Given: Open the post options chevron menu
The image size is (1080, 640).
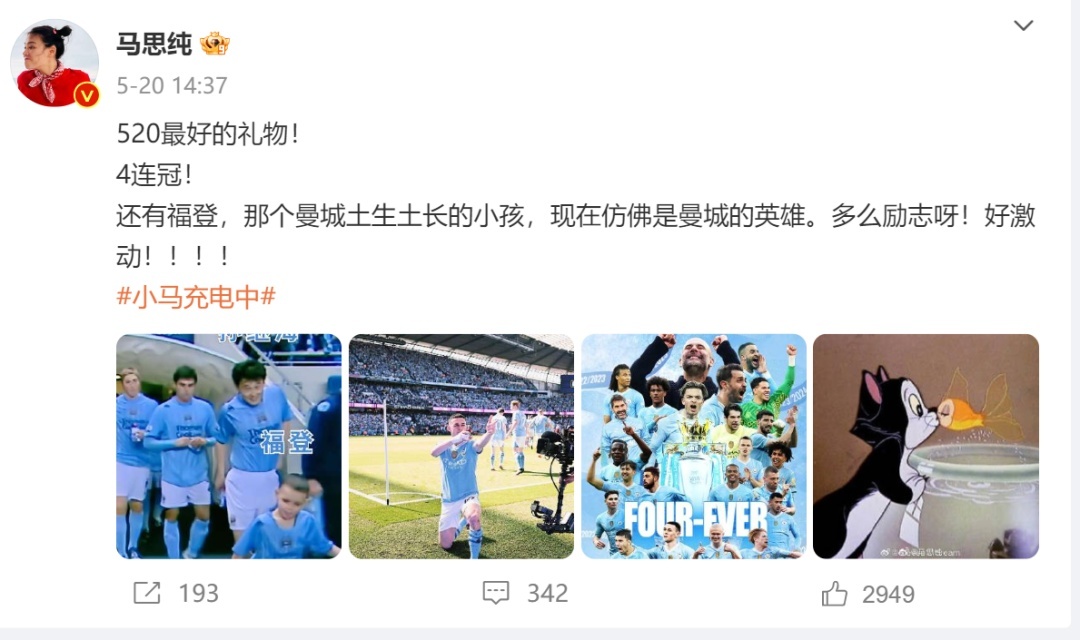Looking at the screenshot, I should [1024, 26].
